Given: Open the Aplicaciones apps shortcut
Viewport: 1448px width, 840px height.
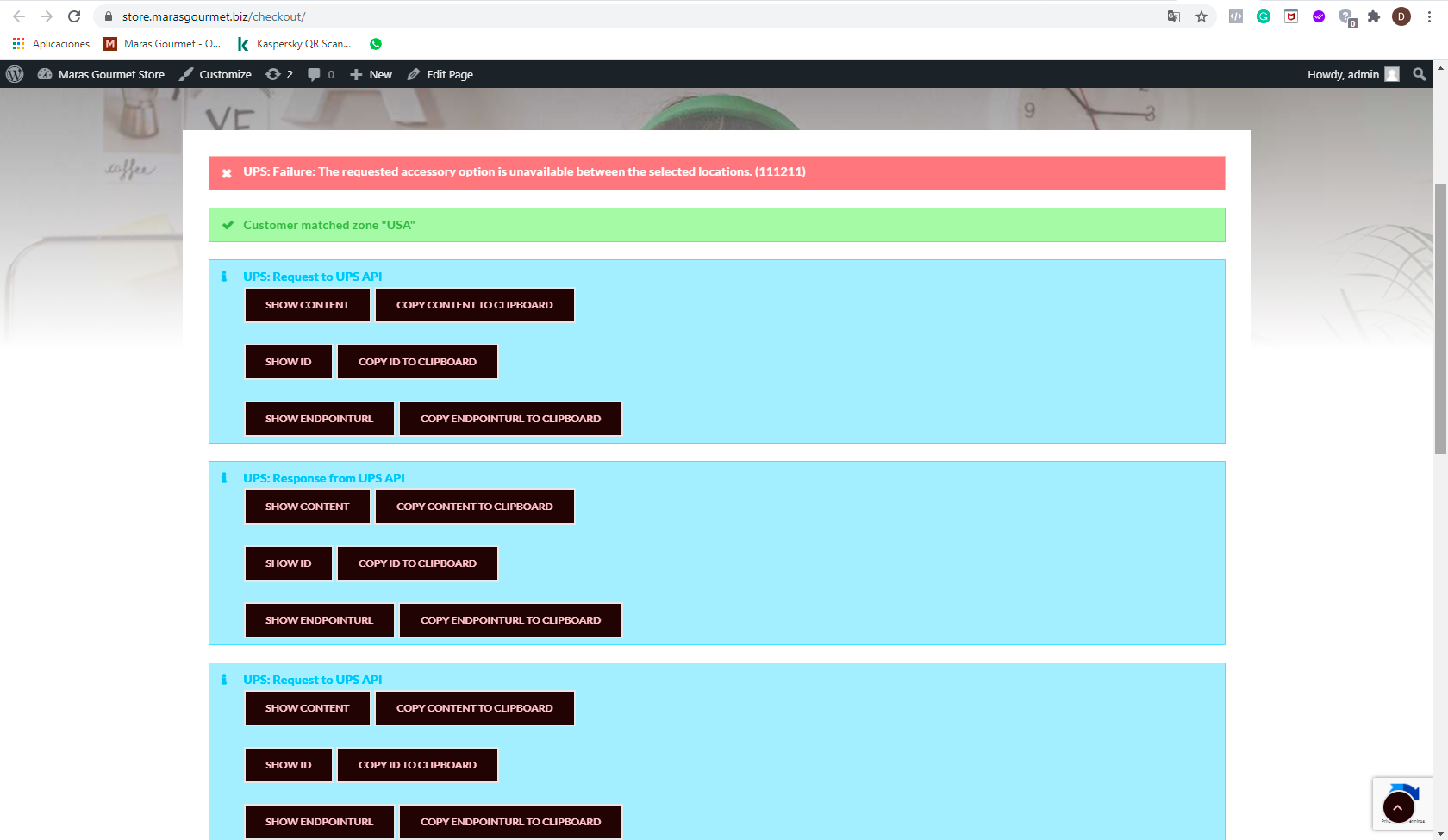Looking at the screenshot, I should (x=51, y=44).
